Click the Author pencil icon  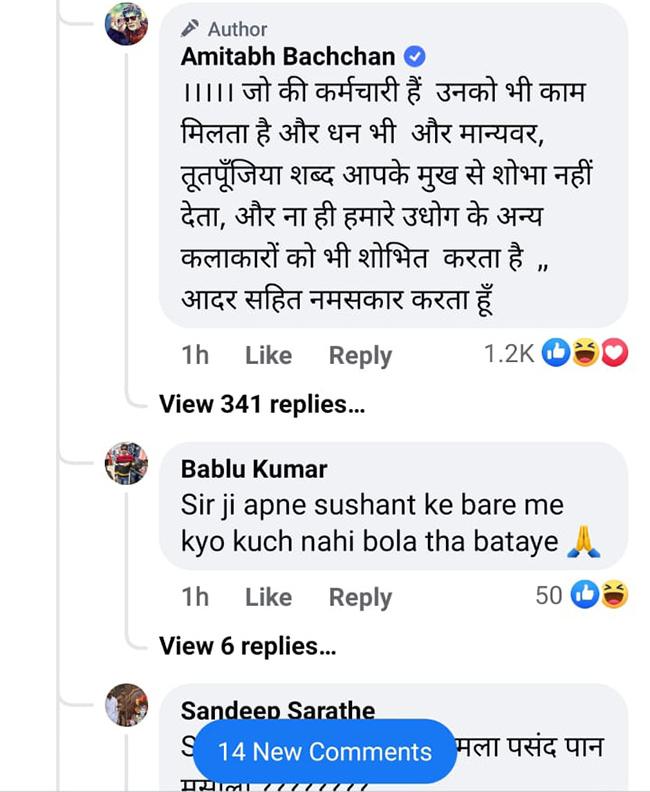[x=191, y=30]
